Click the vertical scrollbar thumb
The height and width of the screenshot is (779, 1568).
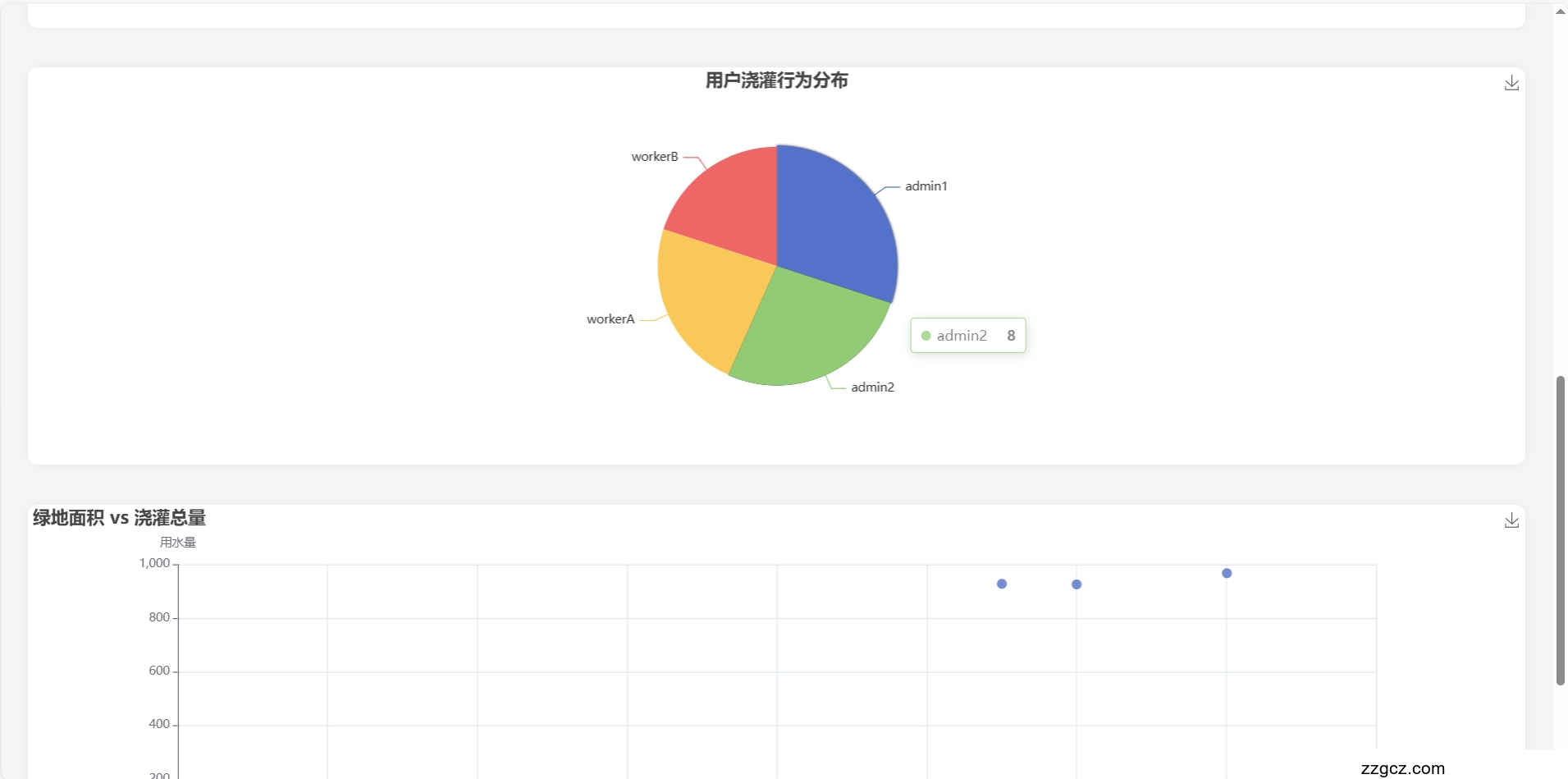pos(1560,529)
